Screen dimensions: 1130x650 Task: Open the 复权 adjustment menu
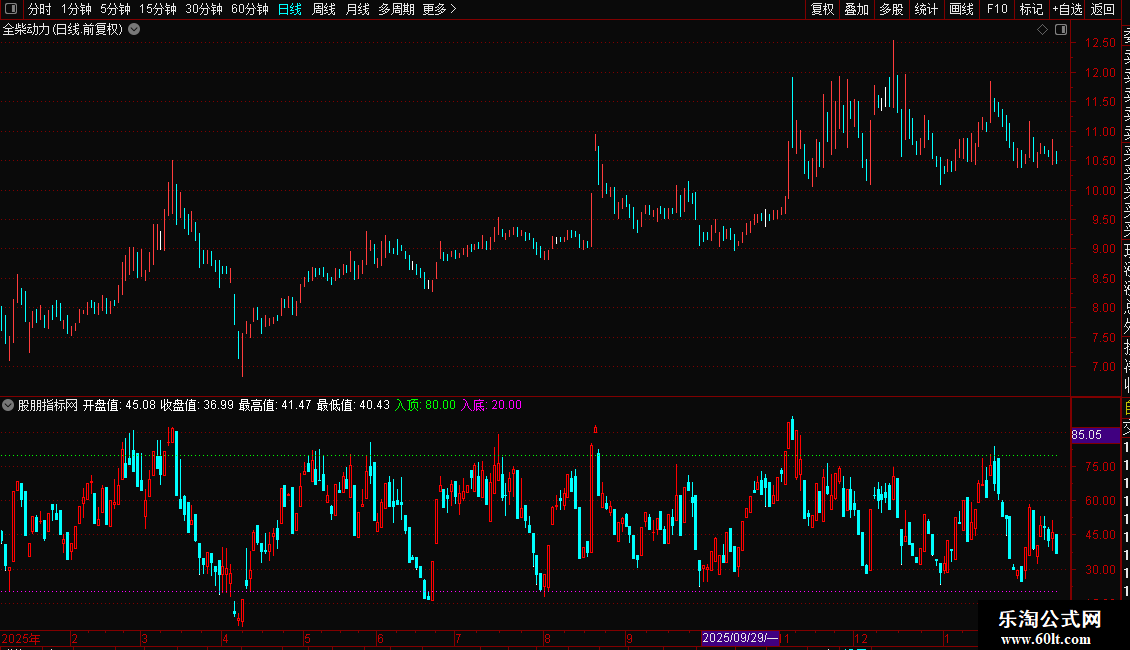pyautogui.click(x=822, y=9)
